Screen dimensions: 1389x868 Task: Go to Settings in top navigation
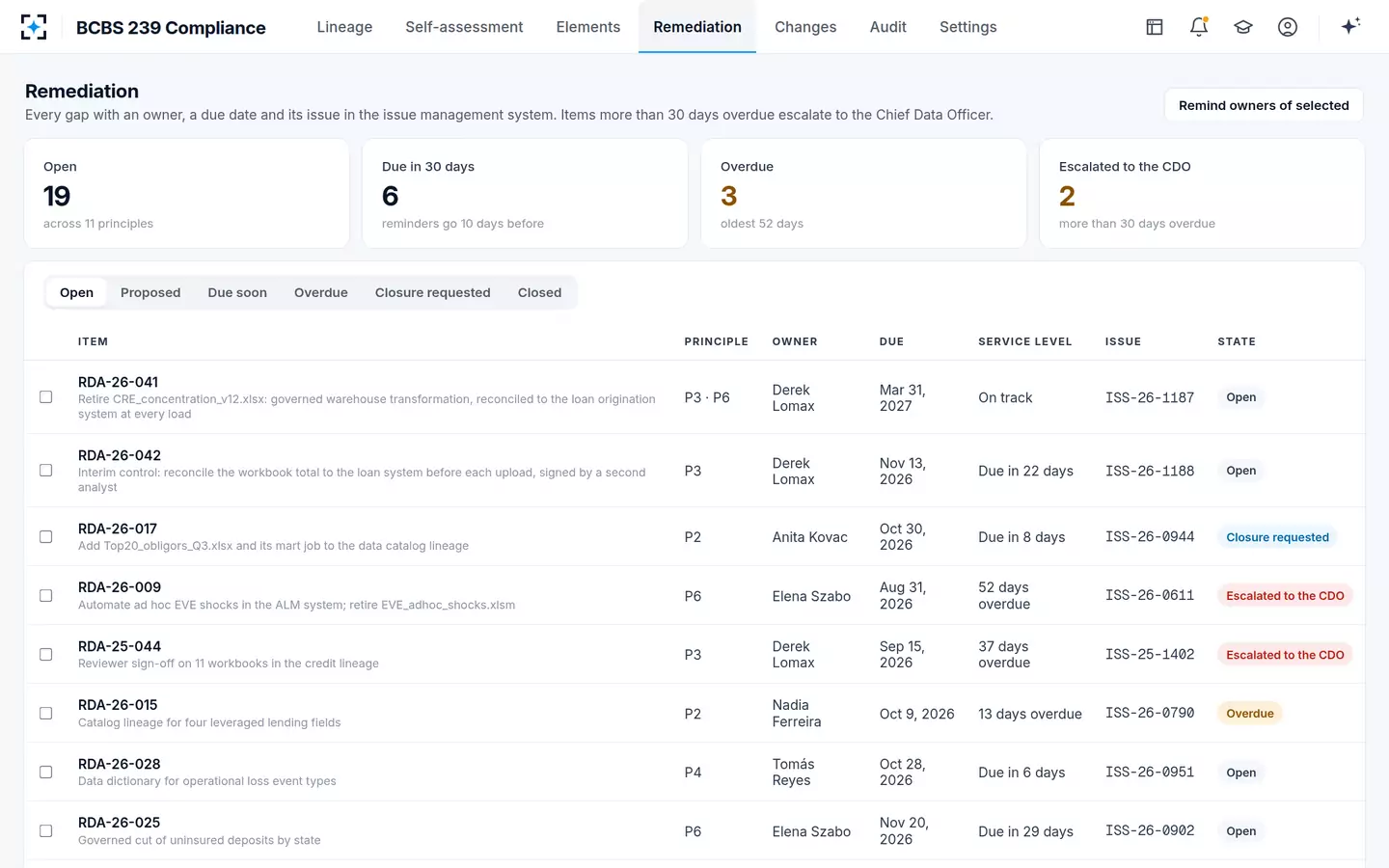point(967,27)
